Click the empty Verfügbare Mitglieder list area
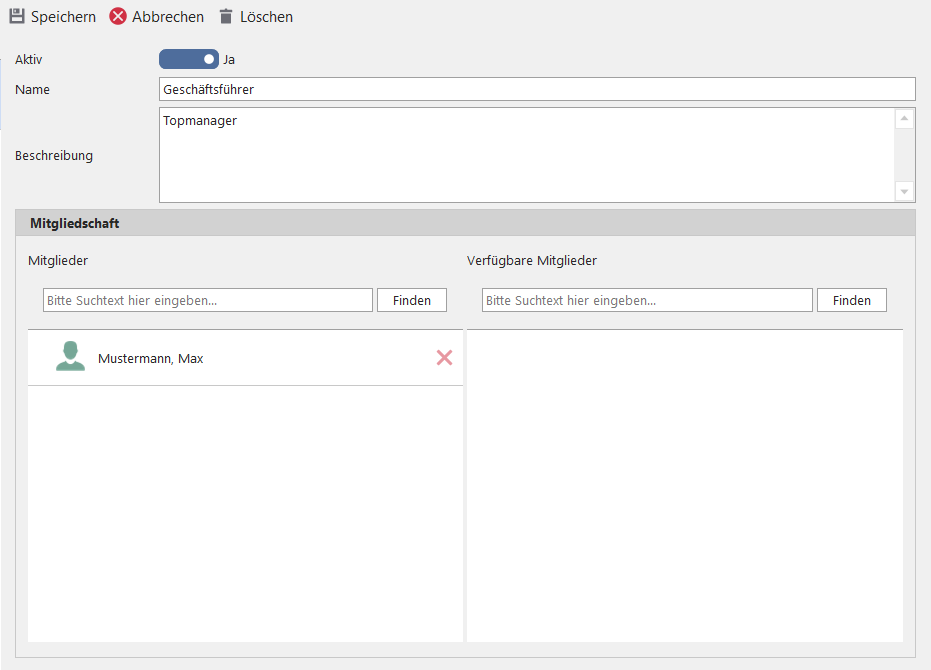This screenshot has height=670, width=931. pos(684,485)
